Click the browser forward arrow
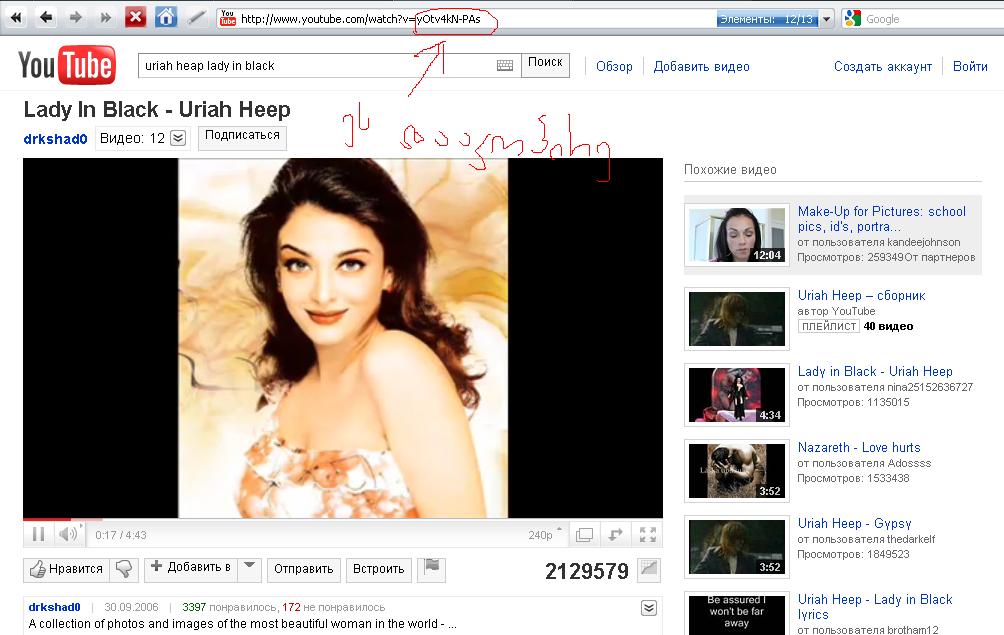The width and height of the screenshot is (1004, 635). 76,18
